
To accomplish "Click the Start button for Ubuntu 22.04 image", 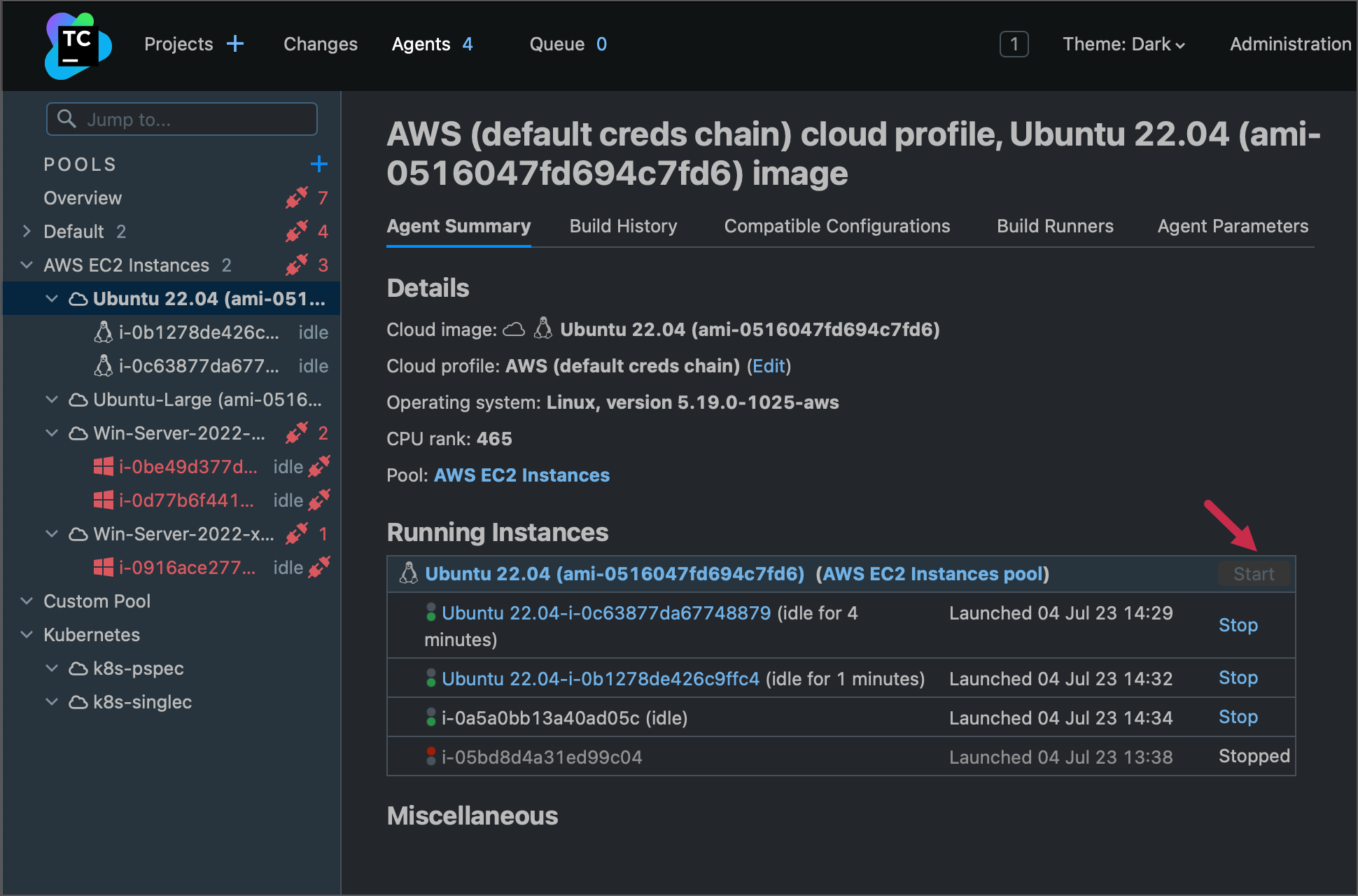I will pos(1253,573).
